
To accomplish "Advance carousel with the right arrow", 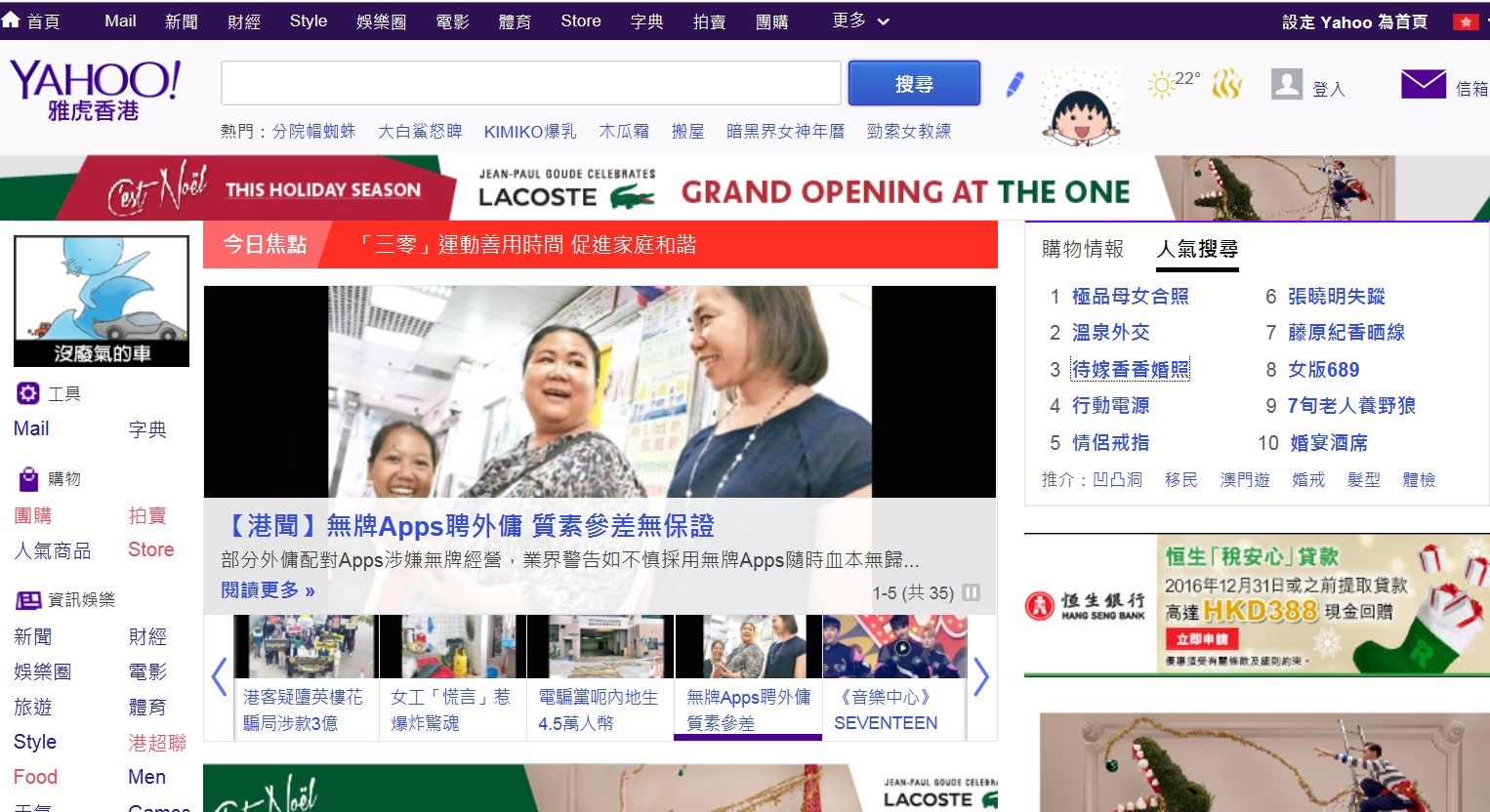I will [981, 676].
